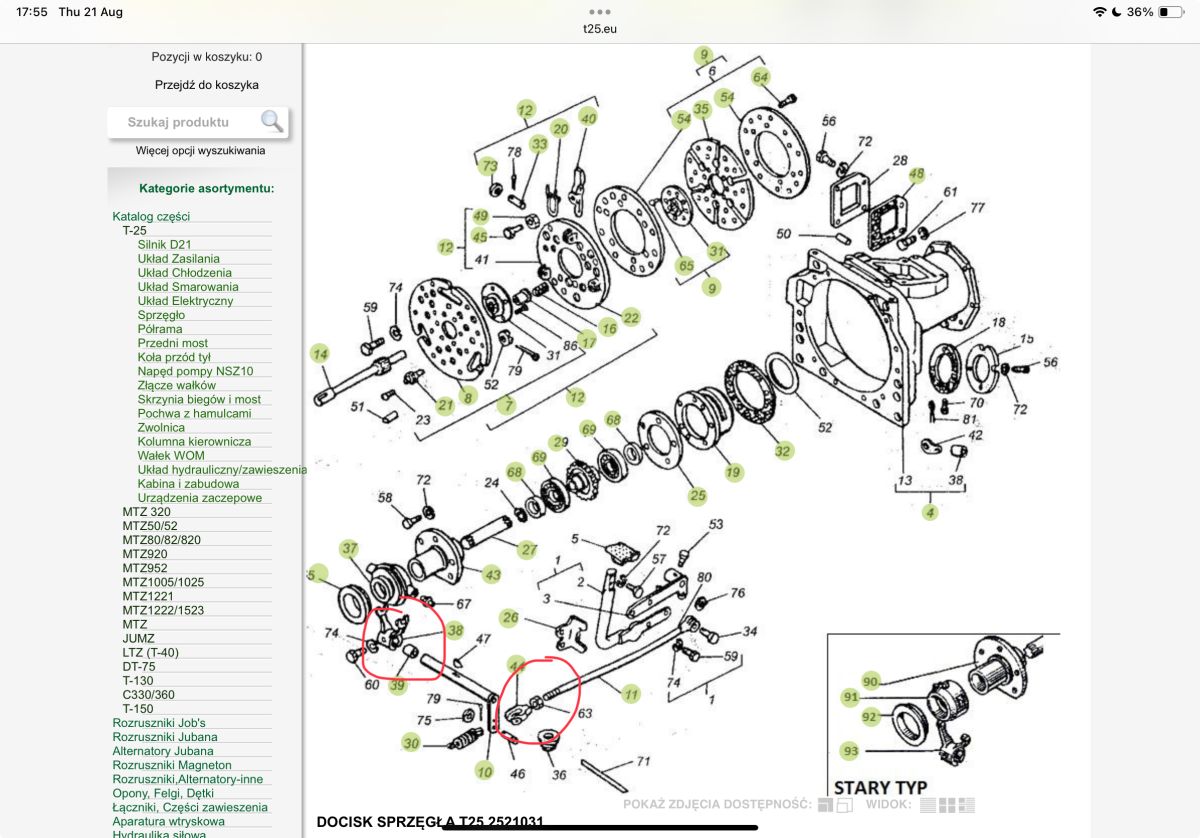Viewport: 1200px width, 838px height.
Task: Open Silnik D21 subcategory
Action: (164, 244)
